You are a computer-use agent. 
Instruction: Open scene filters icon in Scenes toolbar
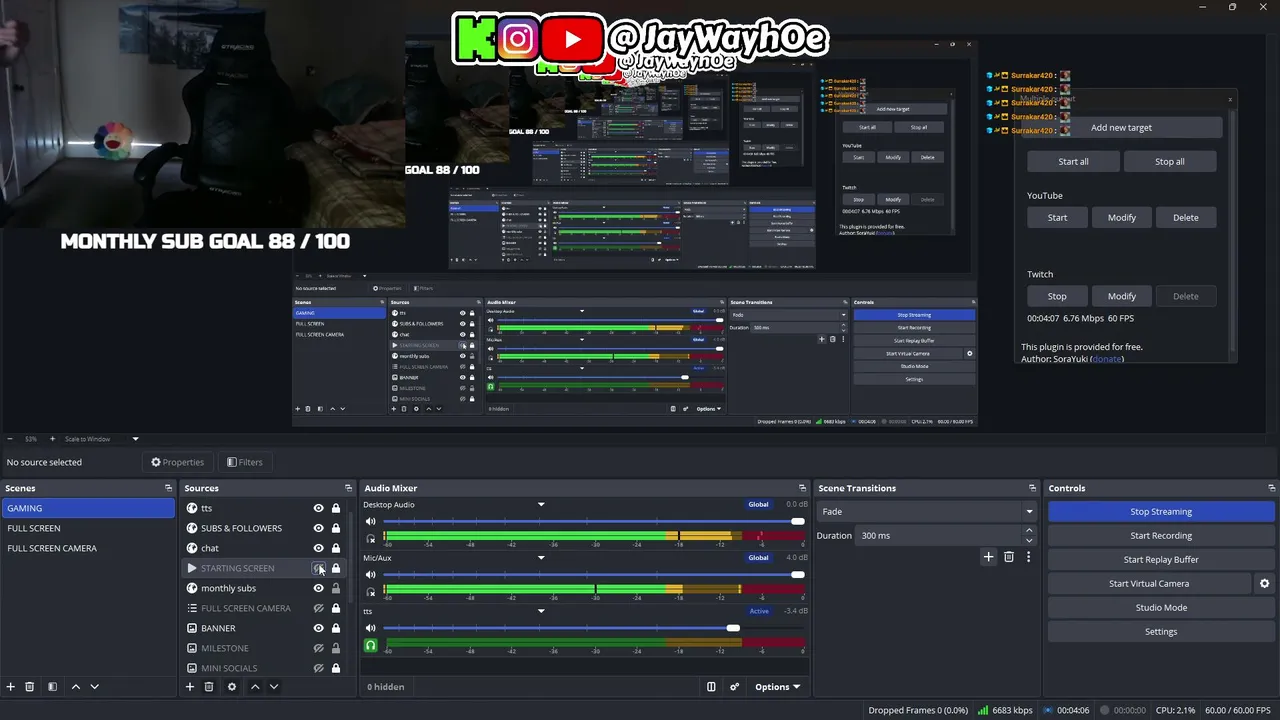click(x=52, y=687)
